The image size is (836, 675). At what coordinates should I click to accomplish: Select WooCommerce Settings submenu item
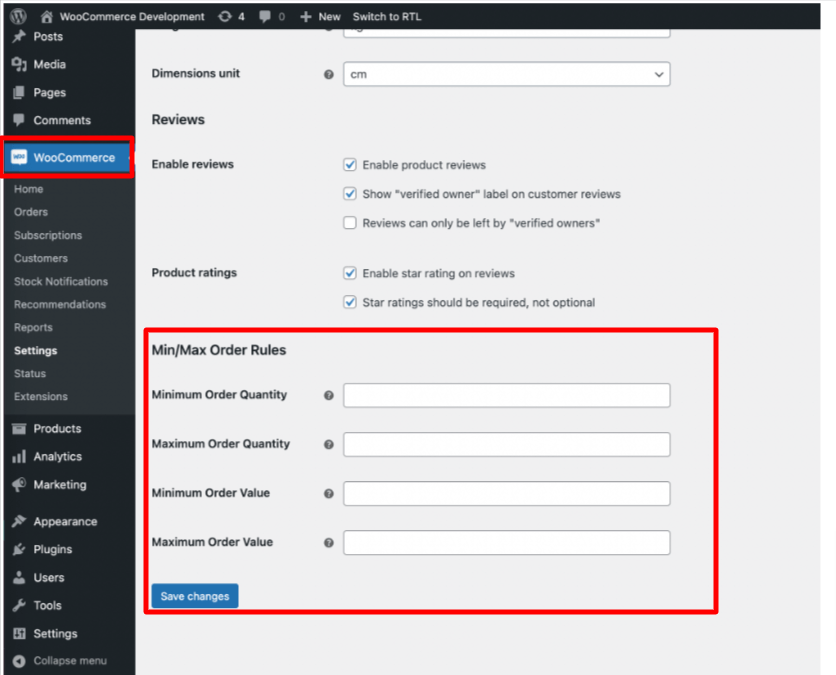(36, 351)
